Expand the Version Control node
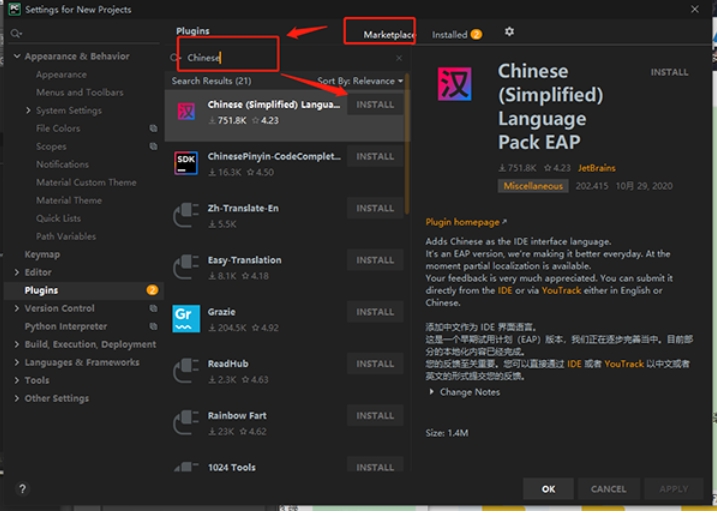717x516 pixels. click(x=17, y=308)
